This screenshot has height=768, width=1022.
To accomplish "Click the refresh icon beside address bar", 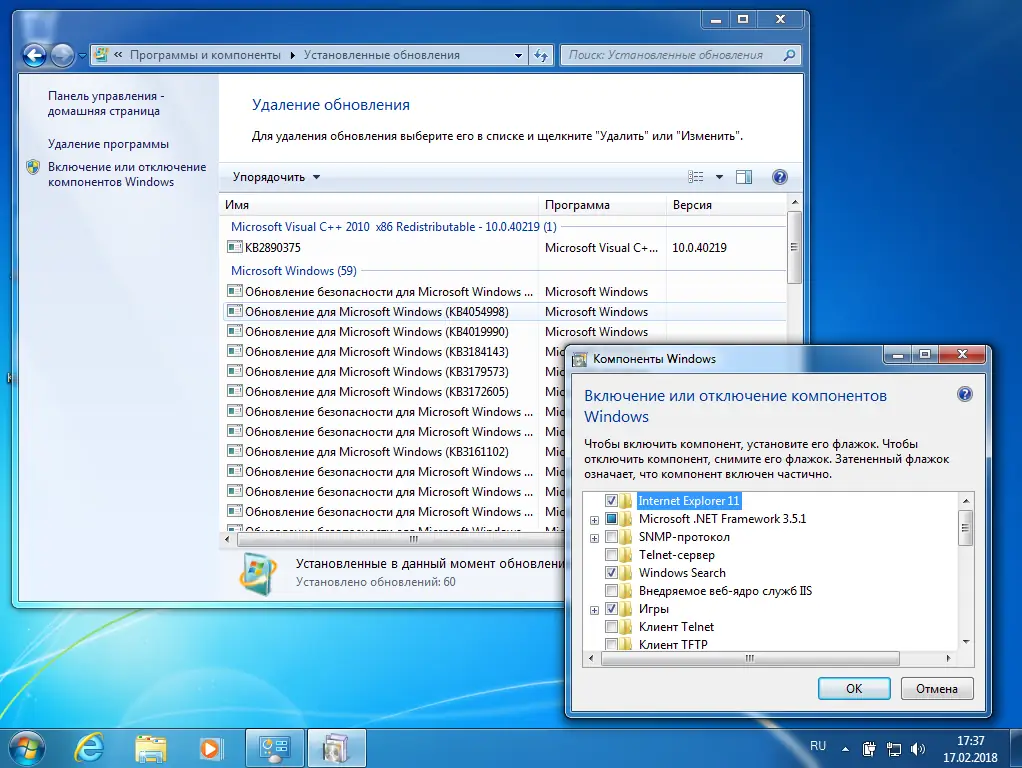I will click(x=541, y=55).
